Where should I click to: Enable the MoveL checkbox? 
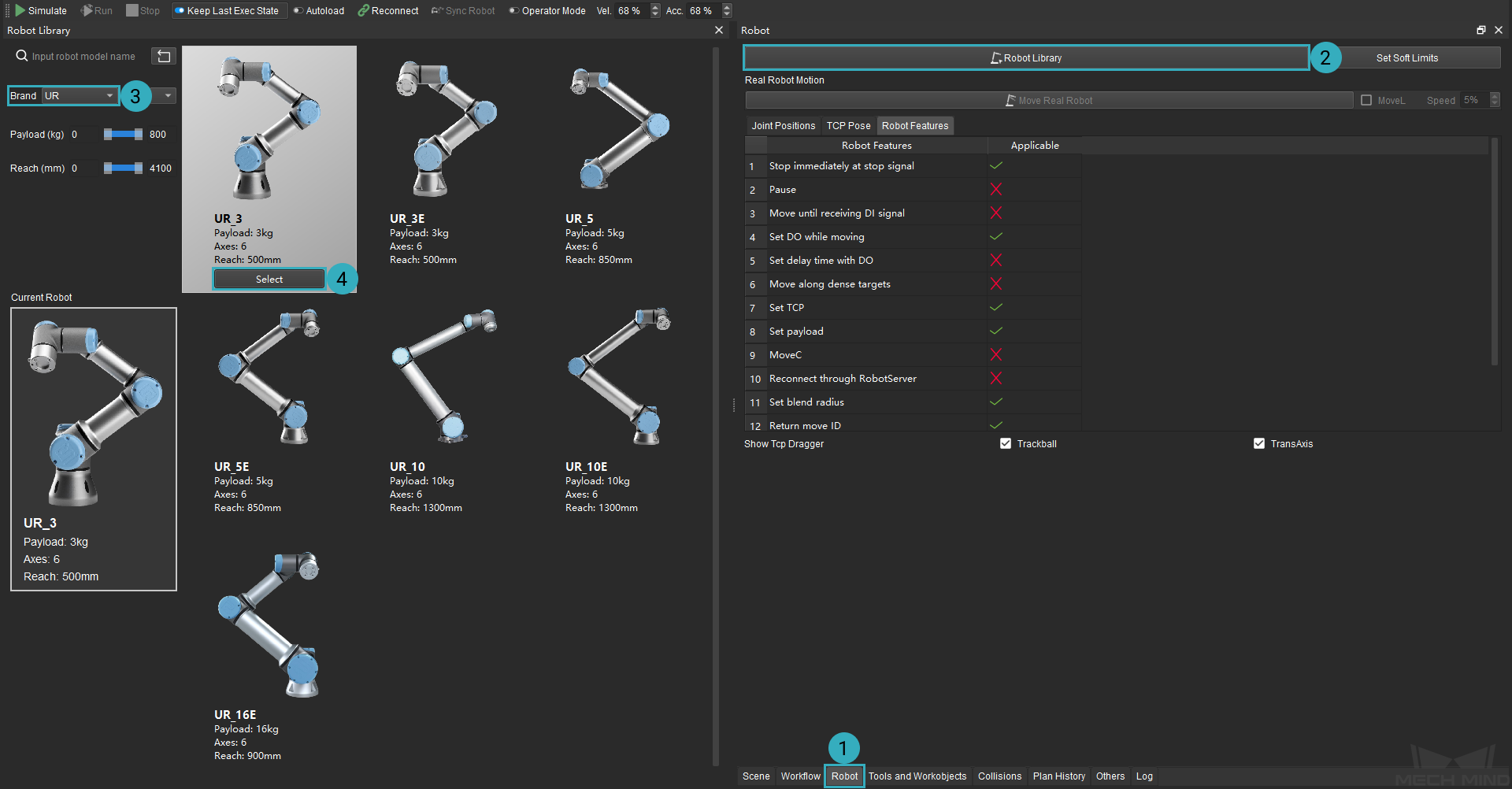coord(1366,100)
